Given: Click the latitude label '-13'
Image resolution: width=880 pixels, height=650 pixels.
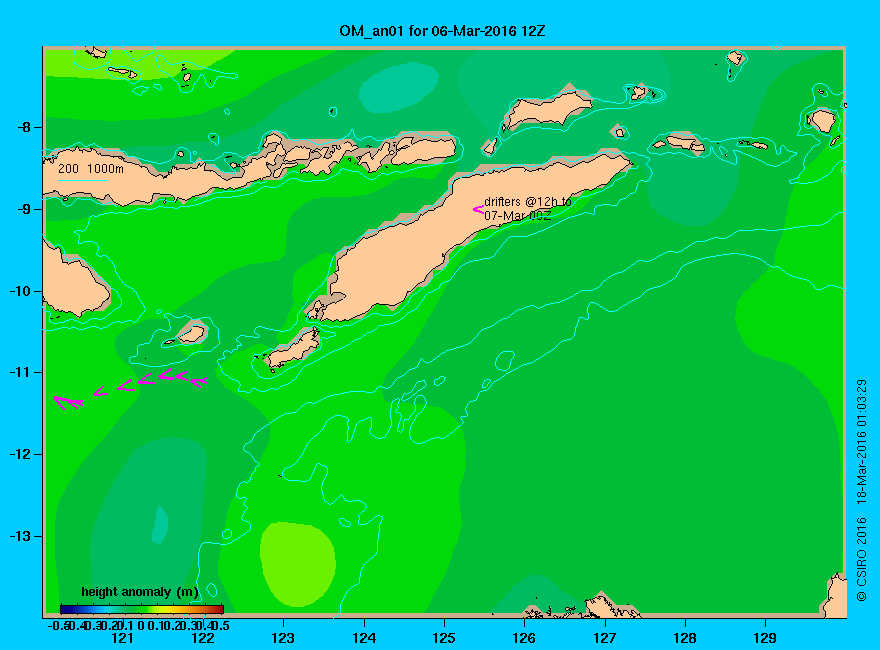Looking at the screenshot, I should [x=20, y=536].
